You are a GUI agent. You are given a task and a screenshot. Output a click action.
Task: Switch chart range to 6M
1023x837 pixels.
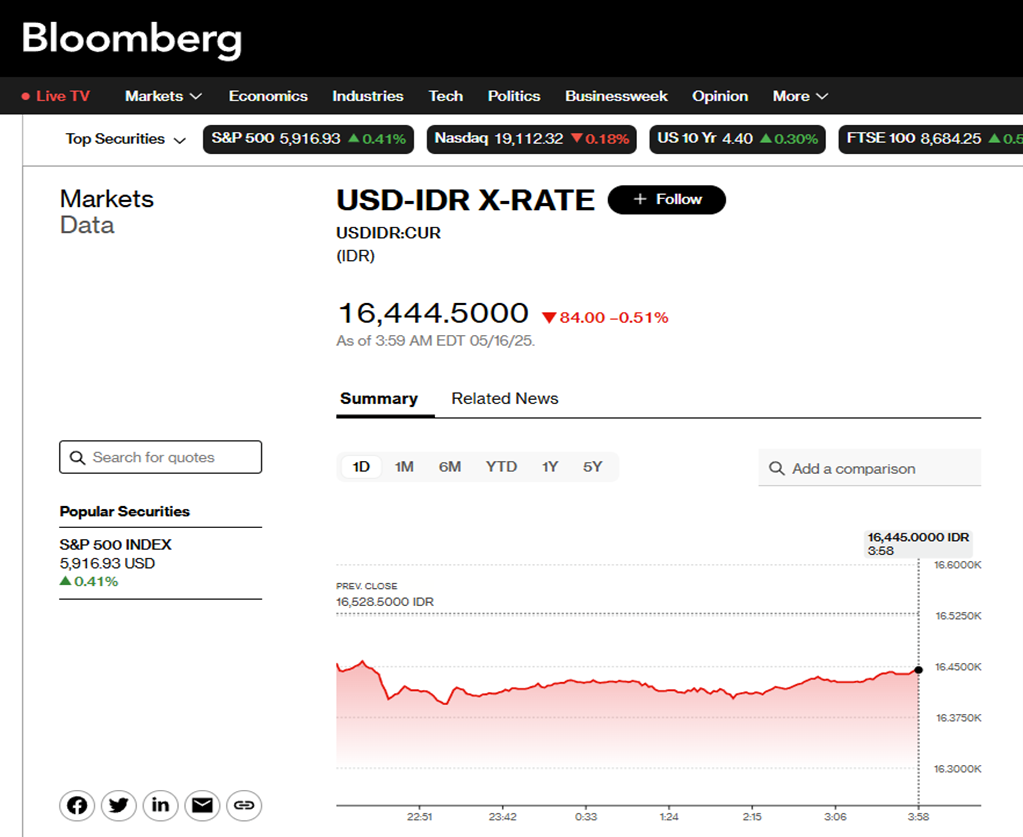(450, 467)
